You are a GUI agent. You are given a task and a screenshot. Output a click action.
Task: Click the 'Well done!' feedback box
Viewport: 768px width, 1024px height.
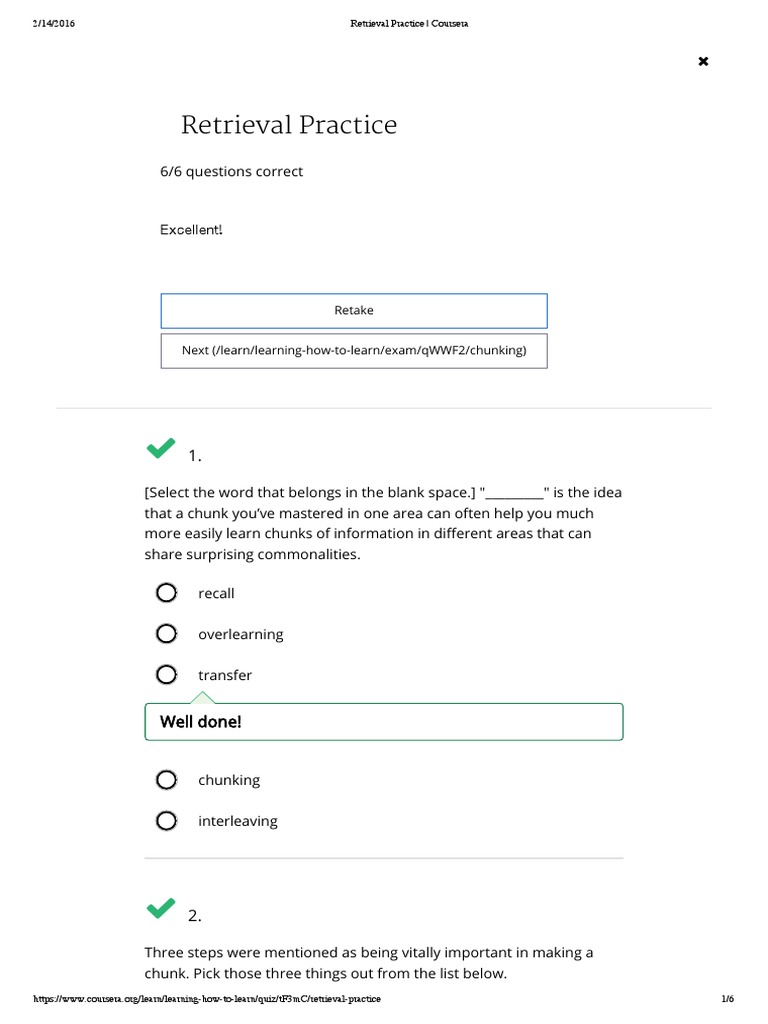click(x=383, y=722)
